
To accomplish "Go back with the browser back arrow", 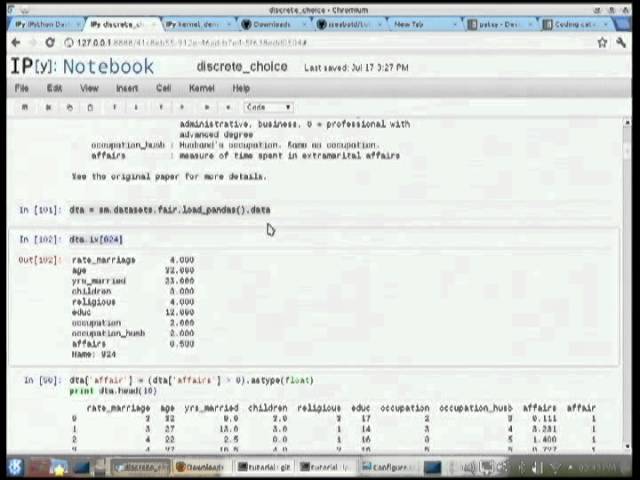I will coord(16,42).
